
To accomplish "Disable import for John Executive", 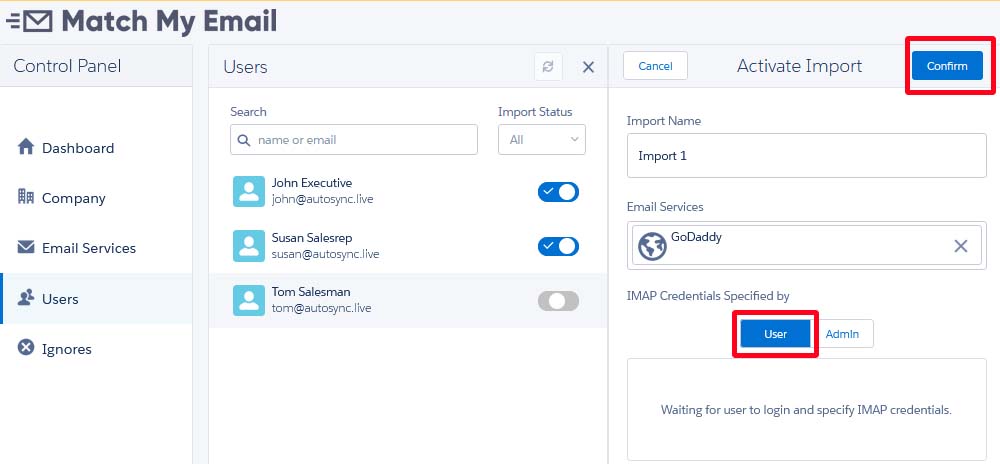I will click(558, 192).
